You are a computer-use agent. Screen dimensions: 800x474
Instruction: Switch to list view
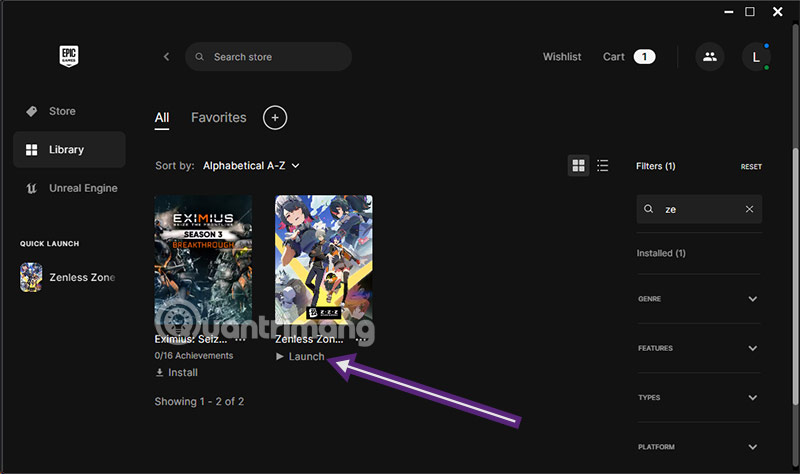pos(603,165)
